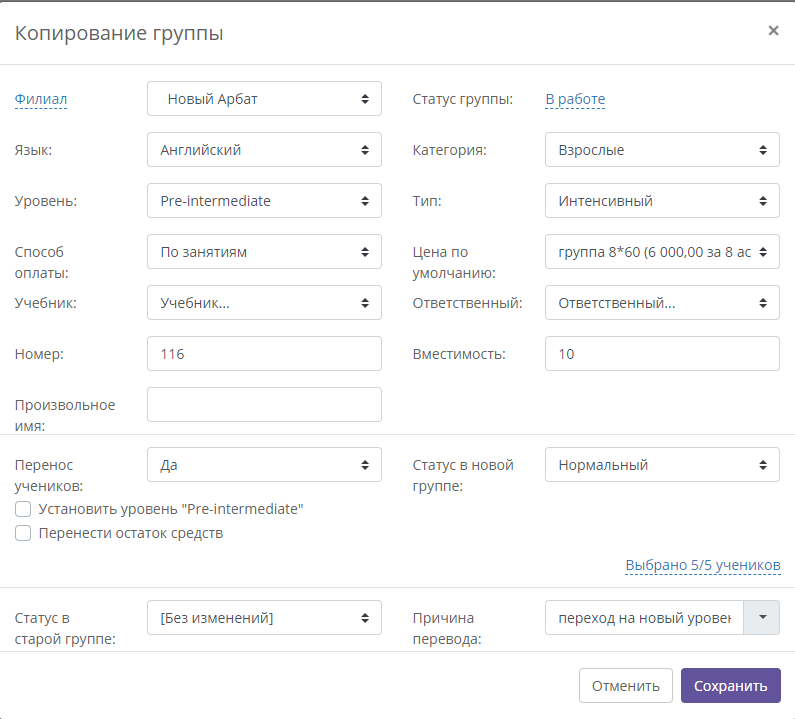Open the Цена по умолчанию dropdown
The height and width of the screenshot is (719, 795).
pyautogui.click(x=662, y=252)
